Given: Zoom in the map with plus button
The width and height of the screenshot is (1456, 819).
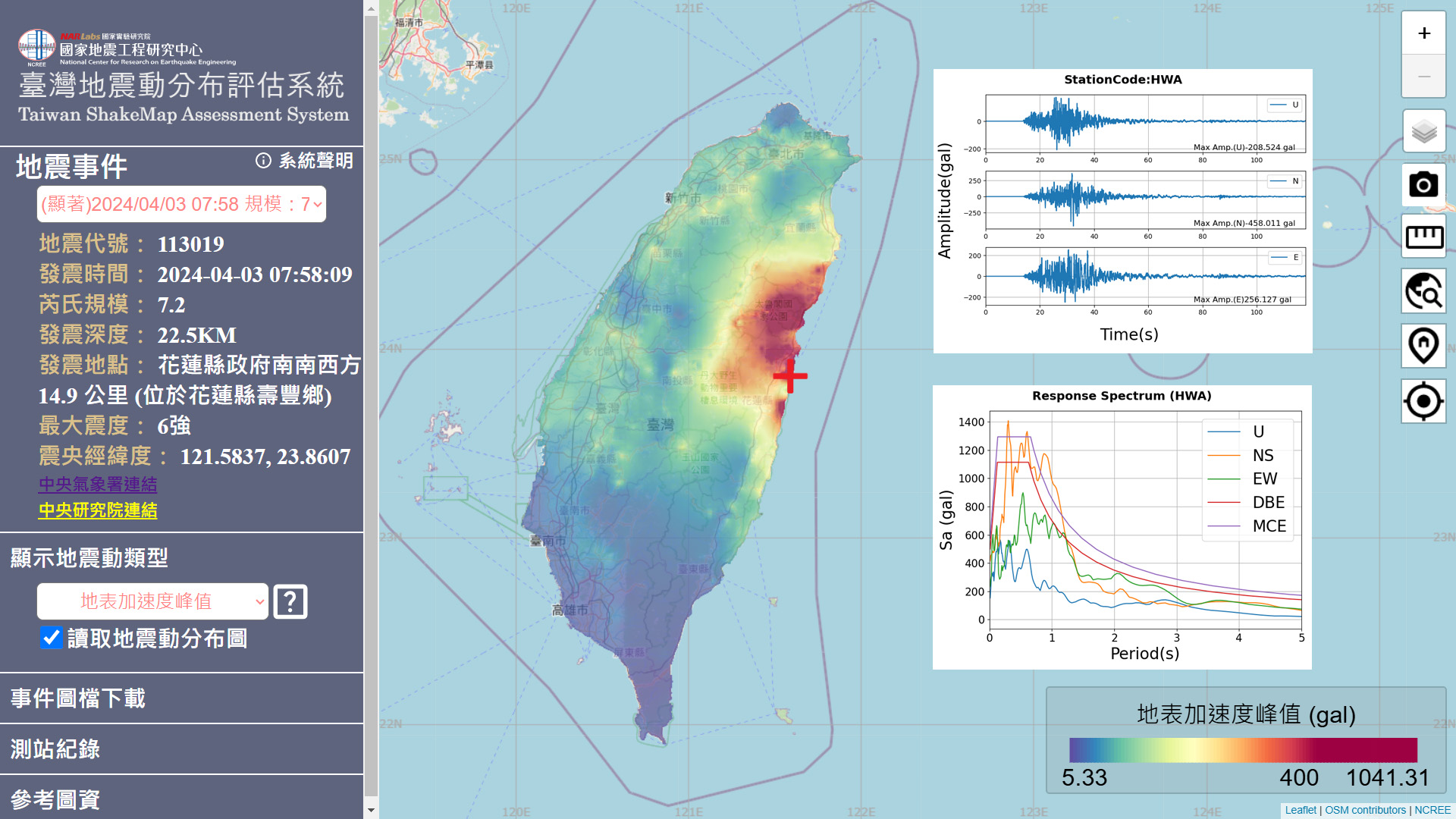Looking at the screenshot, I should click(x=1423, y=33).
